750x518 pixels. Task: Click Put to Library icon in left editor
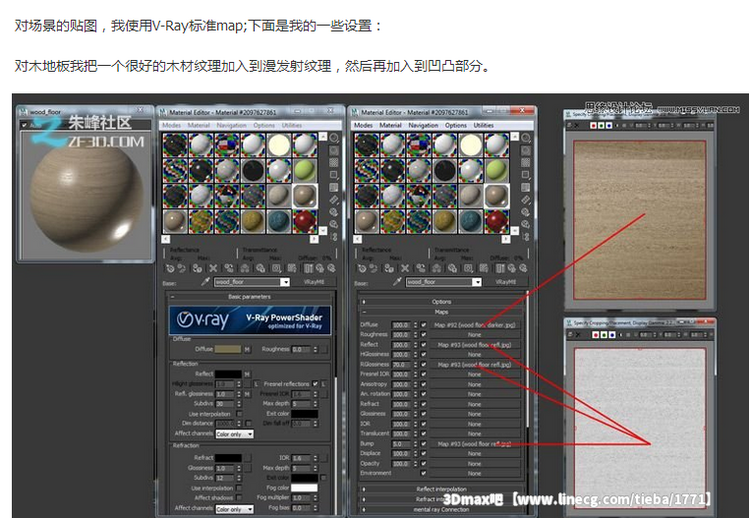[261, 268]
